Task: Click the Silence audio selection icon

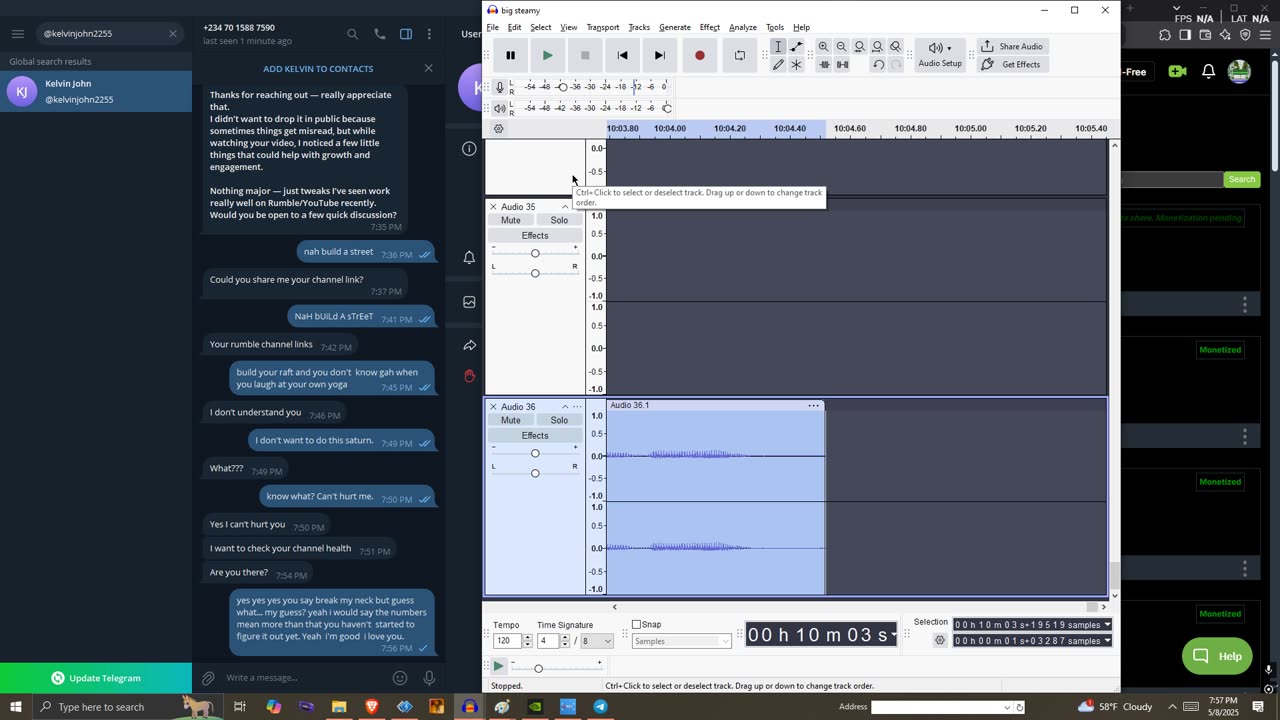Action: click(842, 65)
